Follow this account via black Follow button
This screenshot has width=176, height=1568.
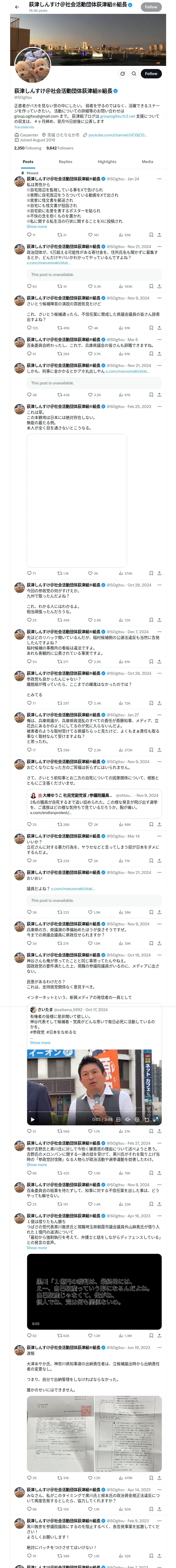coord(150,73)
